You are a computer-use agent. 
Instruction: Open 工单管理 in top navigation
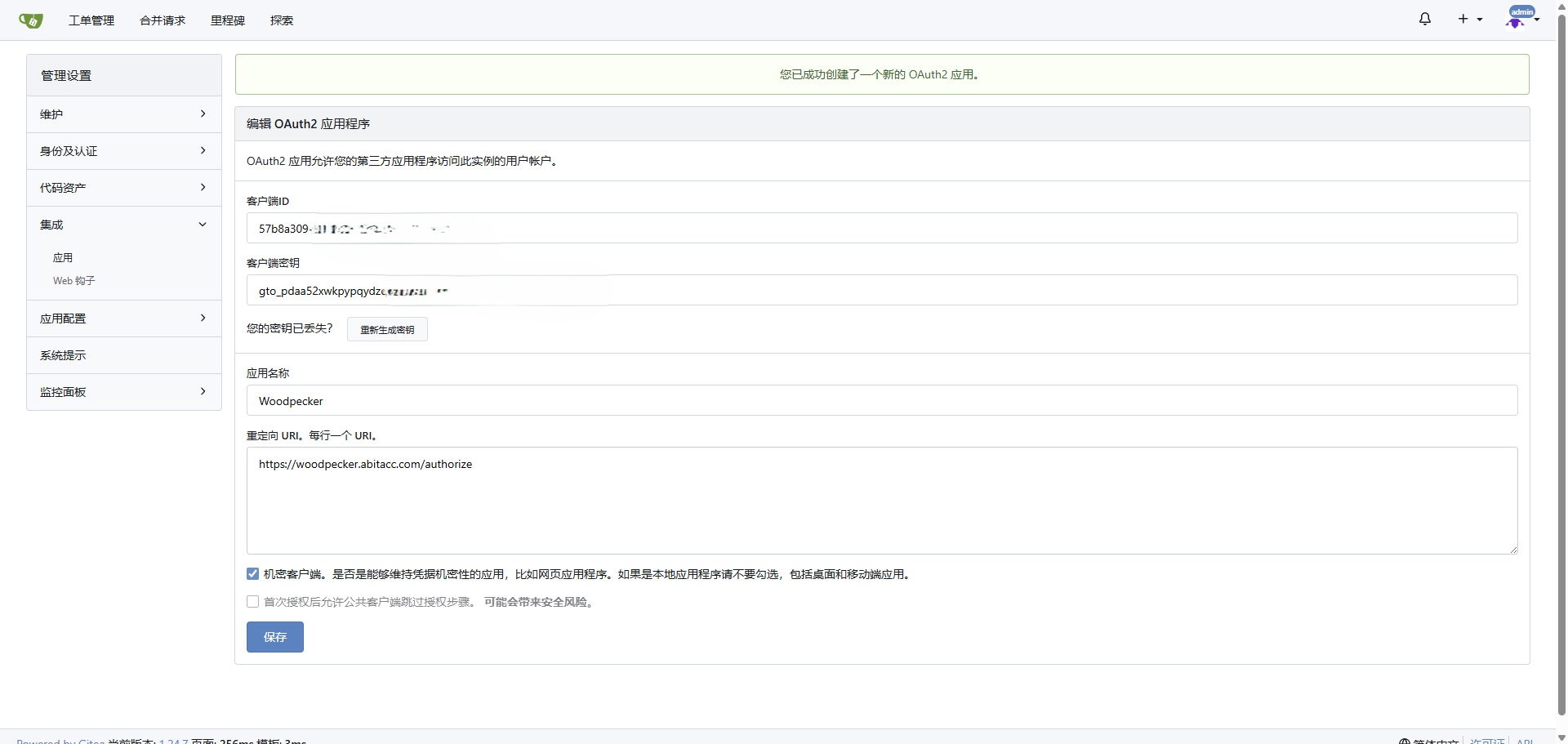pyautogui.click(x=91, y=20)
